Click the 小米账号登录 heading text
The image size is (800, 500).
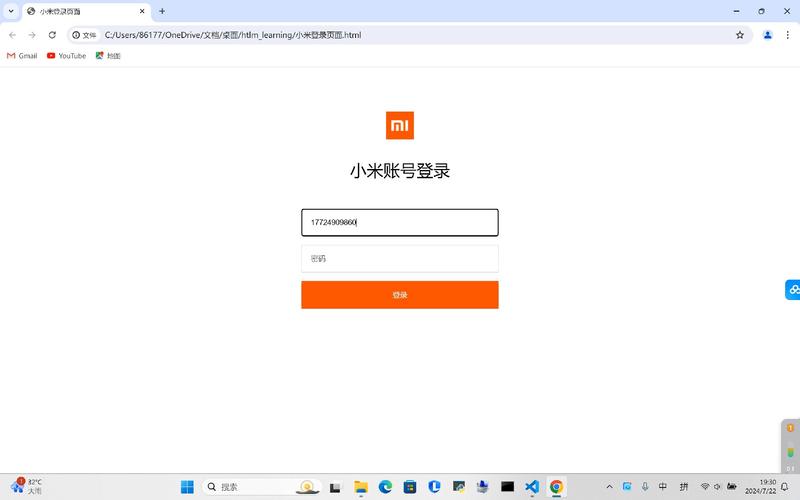(x=399, y=171)
